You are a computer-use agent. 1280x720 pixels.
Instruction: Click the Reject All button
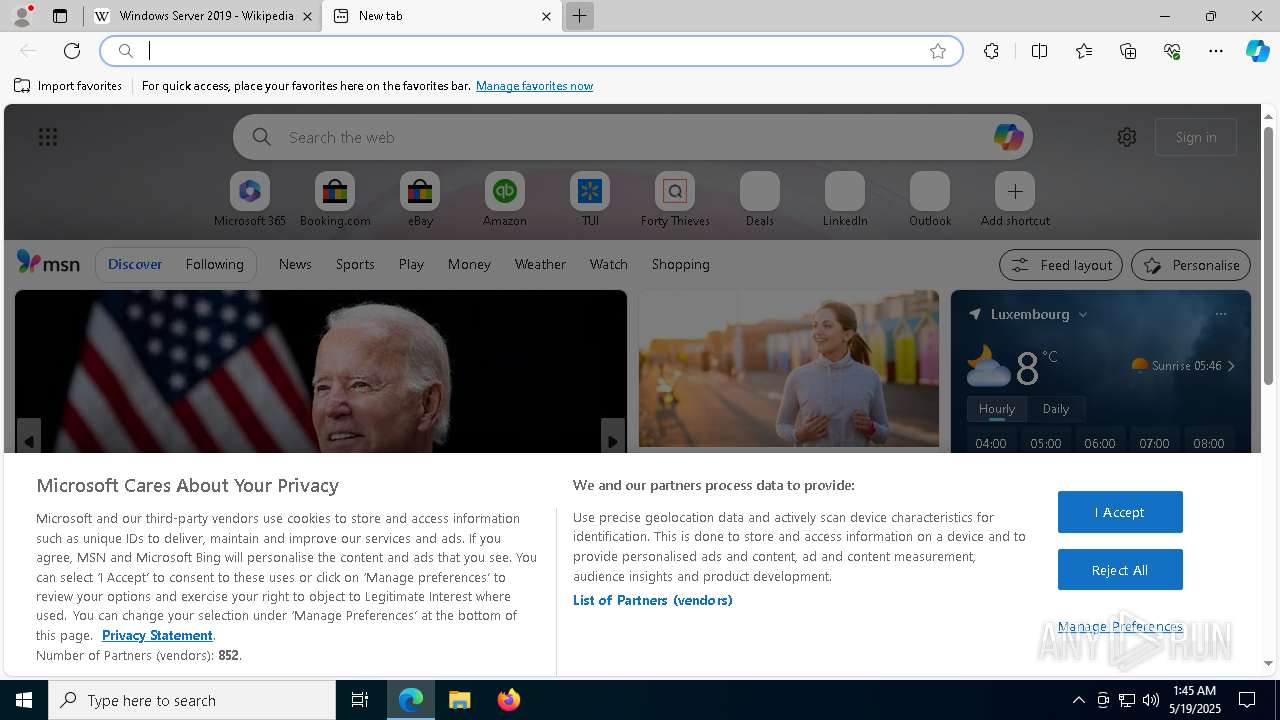1120,570
